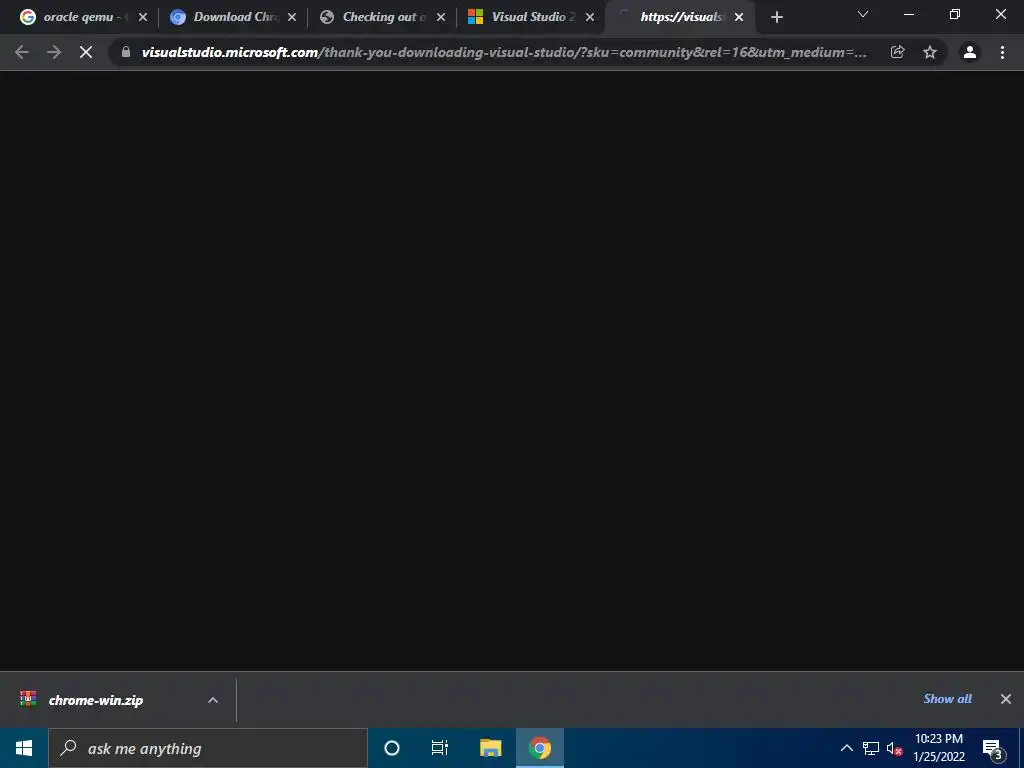Click the Chrome taskbar icon

click(x=540, y=748)
